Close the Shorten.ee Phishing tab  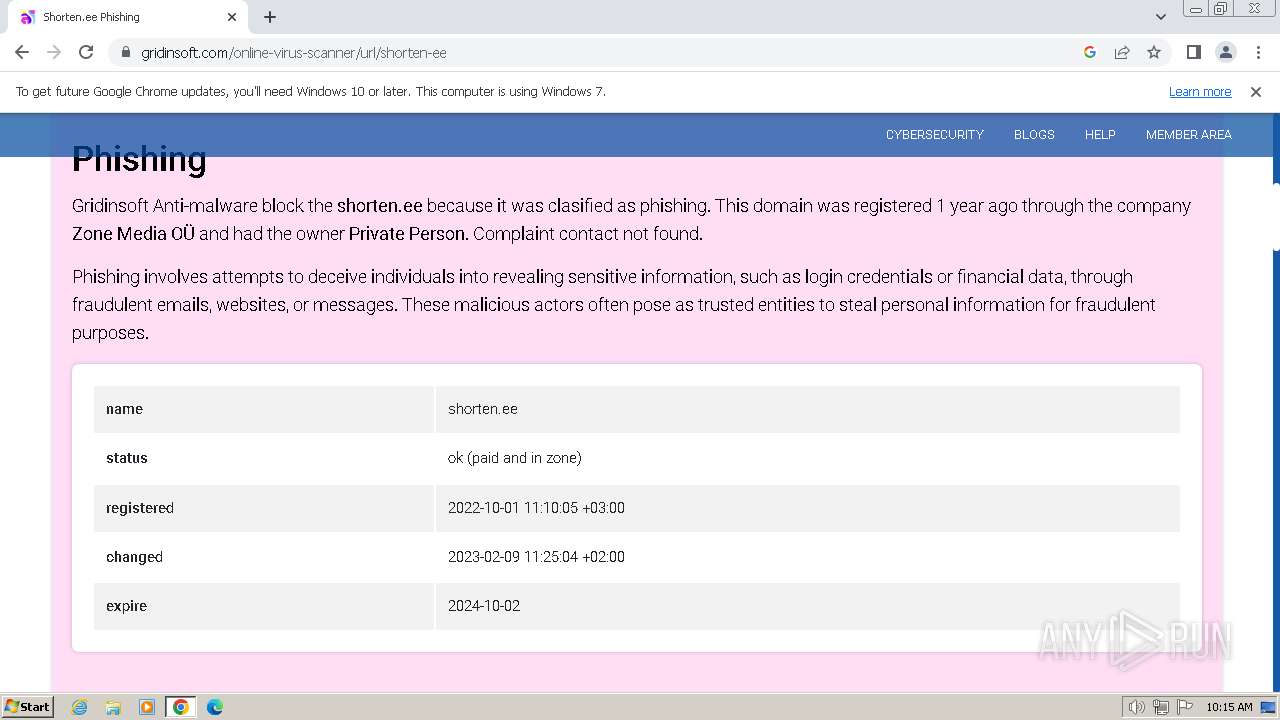[232, 17]
